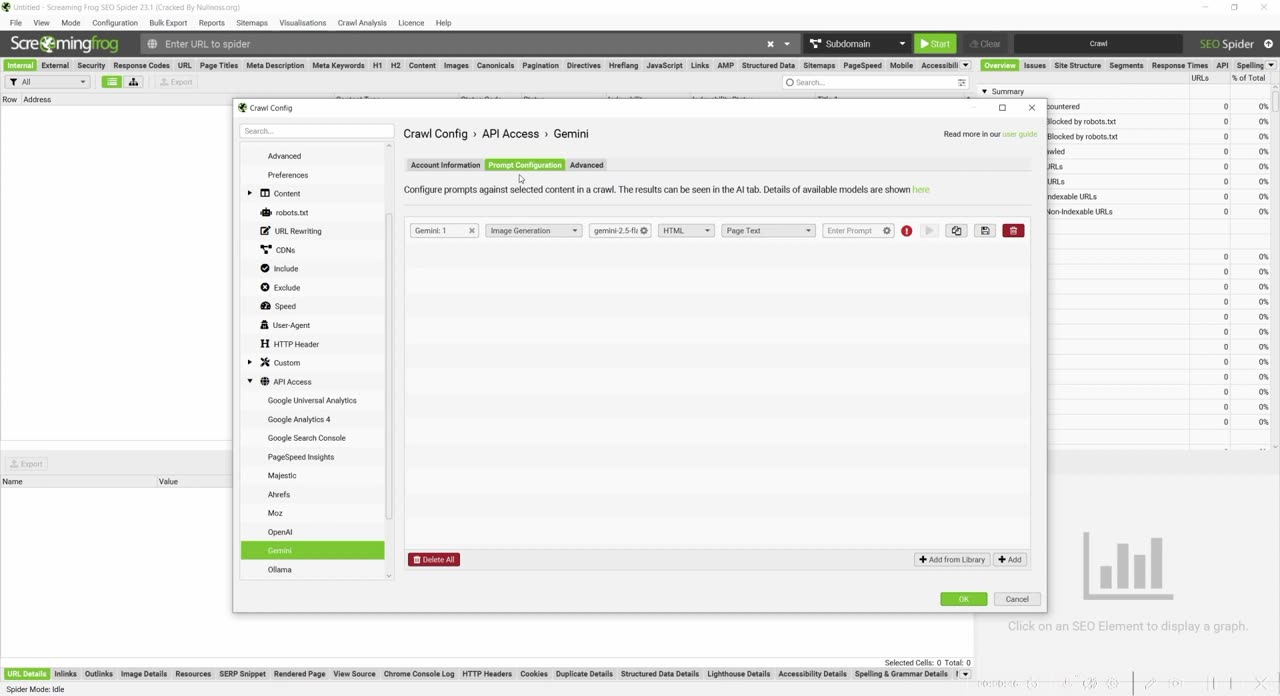Switch to list view in main window

click(x=112, y=82)
